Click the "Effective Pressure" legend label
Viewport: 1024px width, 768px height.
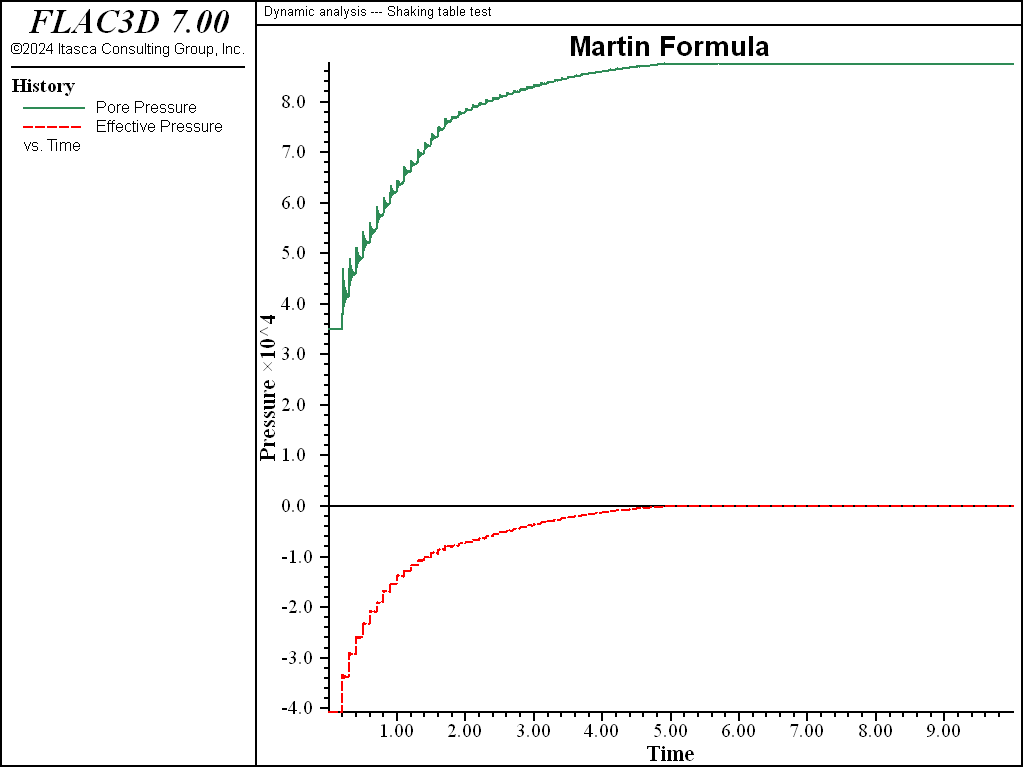pos(159,127)
